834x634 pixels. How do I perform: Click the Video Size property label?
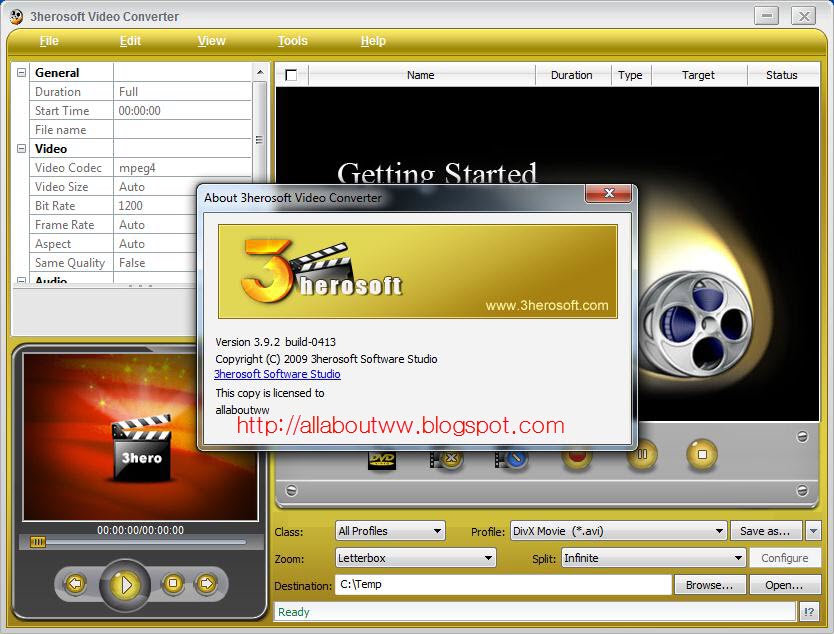(x=62, y=187)
